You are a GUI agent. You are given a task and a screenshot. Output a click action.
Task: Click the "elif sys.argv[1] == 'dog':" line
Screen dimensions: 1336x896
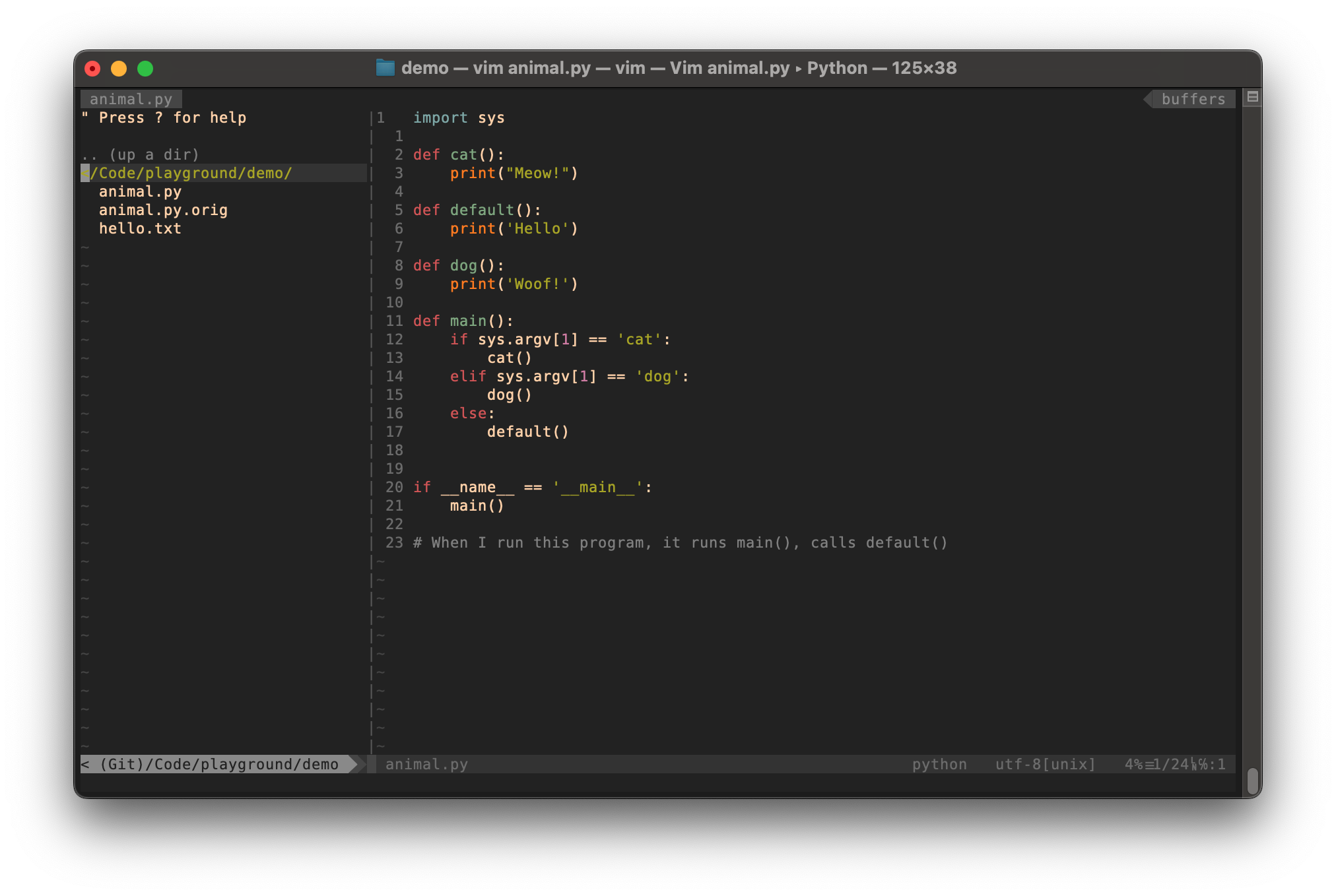(x=570, y=376)
